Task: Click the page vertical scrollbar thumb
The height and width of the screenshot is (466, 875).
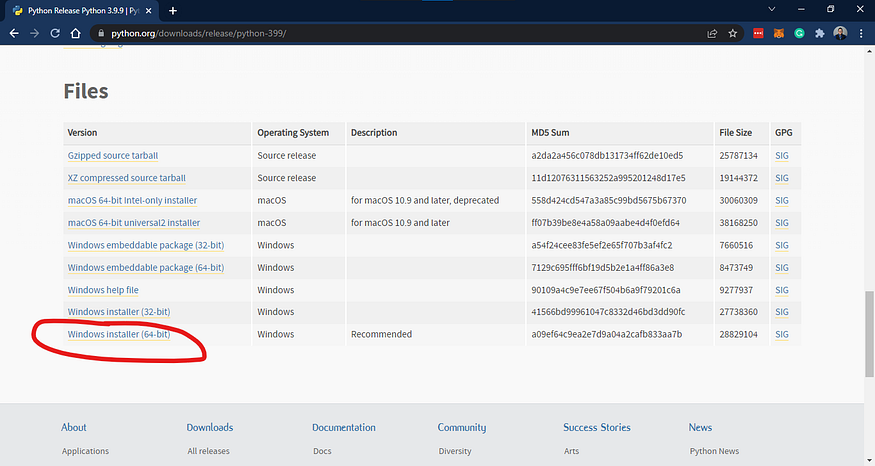Action: click(x=869, y=334)
